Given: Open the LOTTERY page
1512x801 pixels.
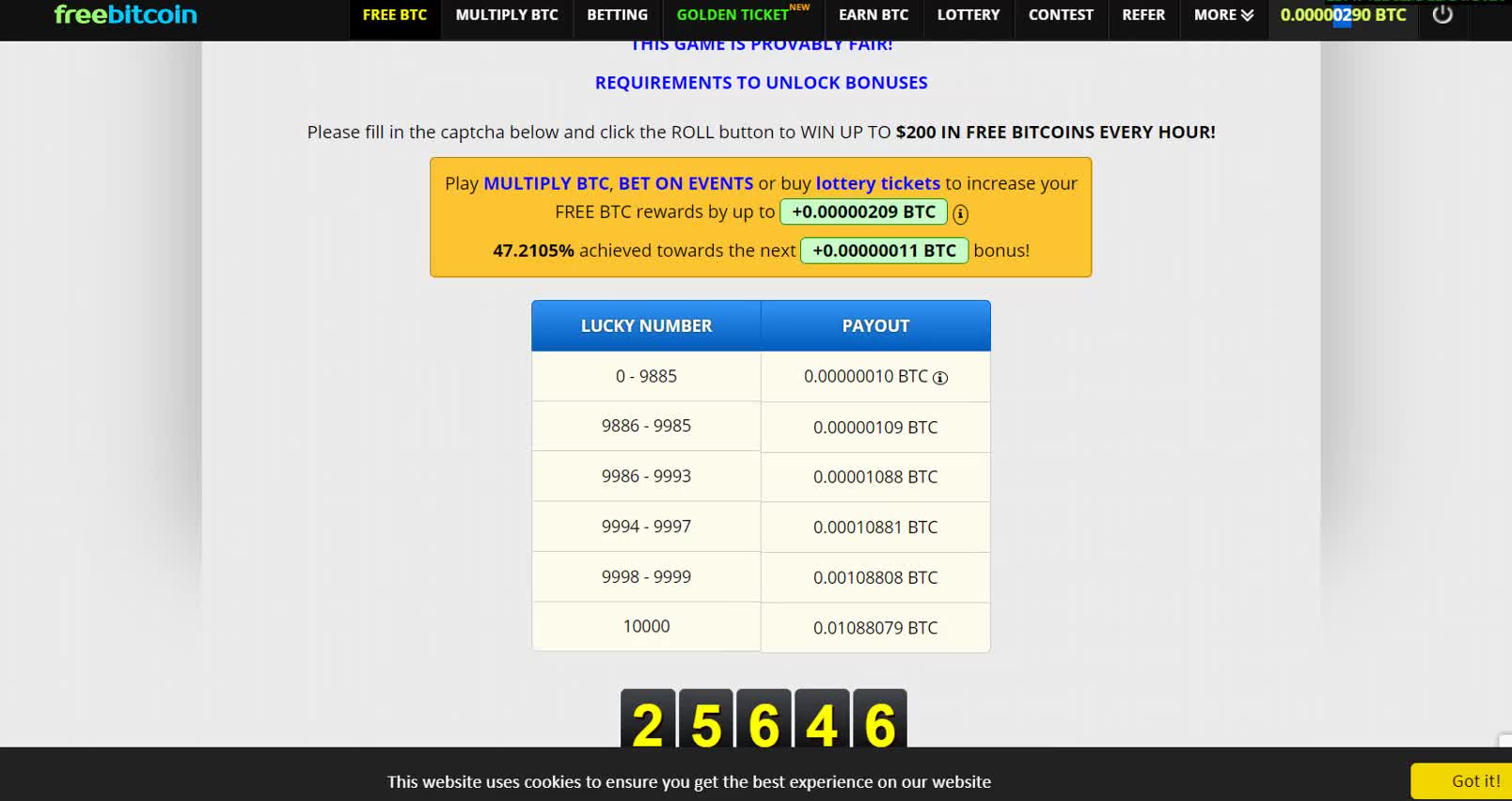Looking at the screenshot, I should coord(969,15).
